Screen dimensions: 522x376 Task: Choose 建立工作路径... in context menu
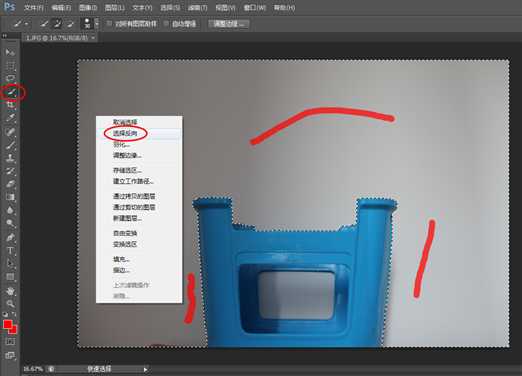[x=139, y=181]
